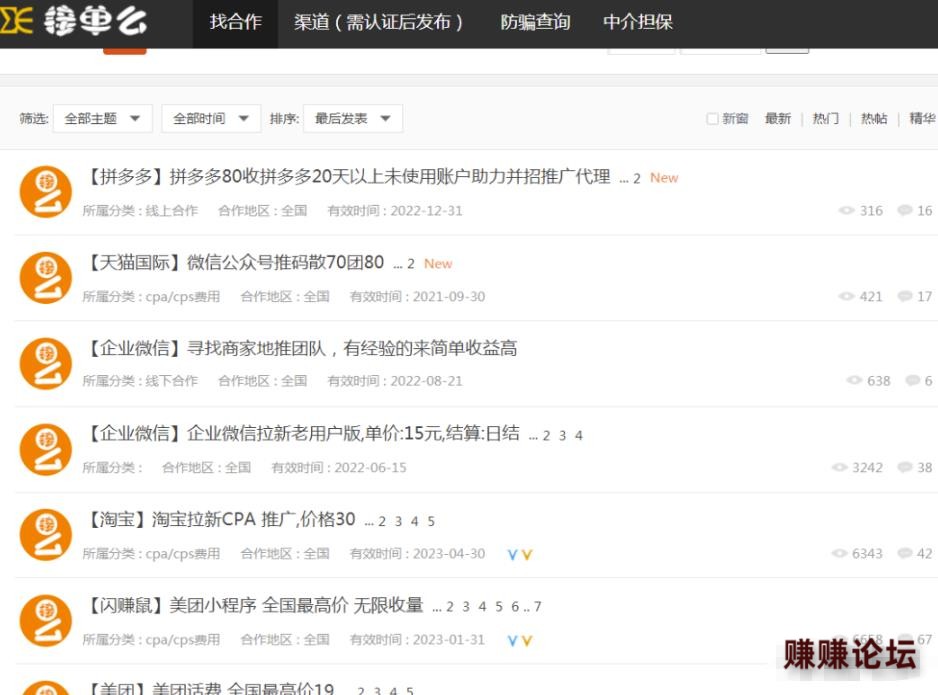The image size is (938, 695).
Task: Click view icon on 企业微信拉新老用户版 post
Action: [840, 467]
